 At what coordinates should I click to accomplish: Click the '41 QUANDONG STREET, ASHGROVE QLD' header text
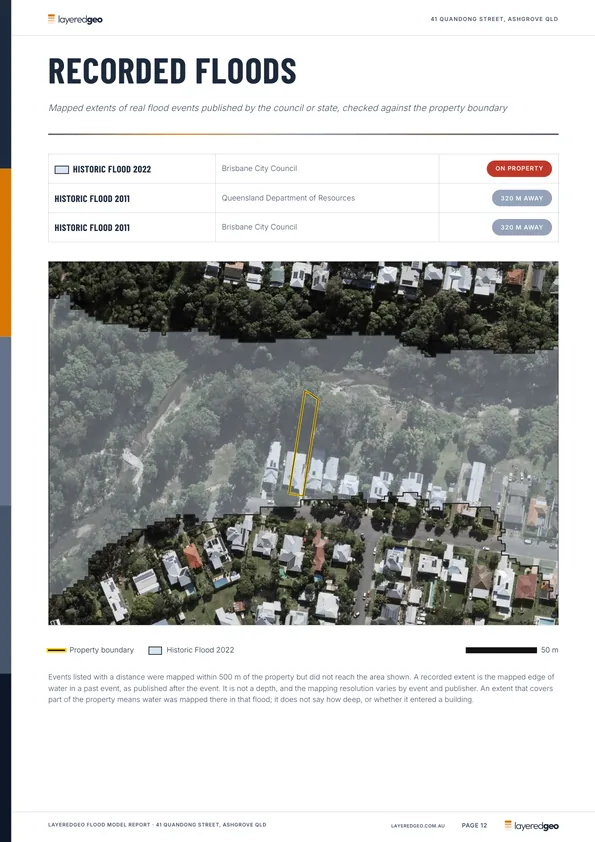[494, 19]
